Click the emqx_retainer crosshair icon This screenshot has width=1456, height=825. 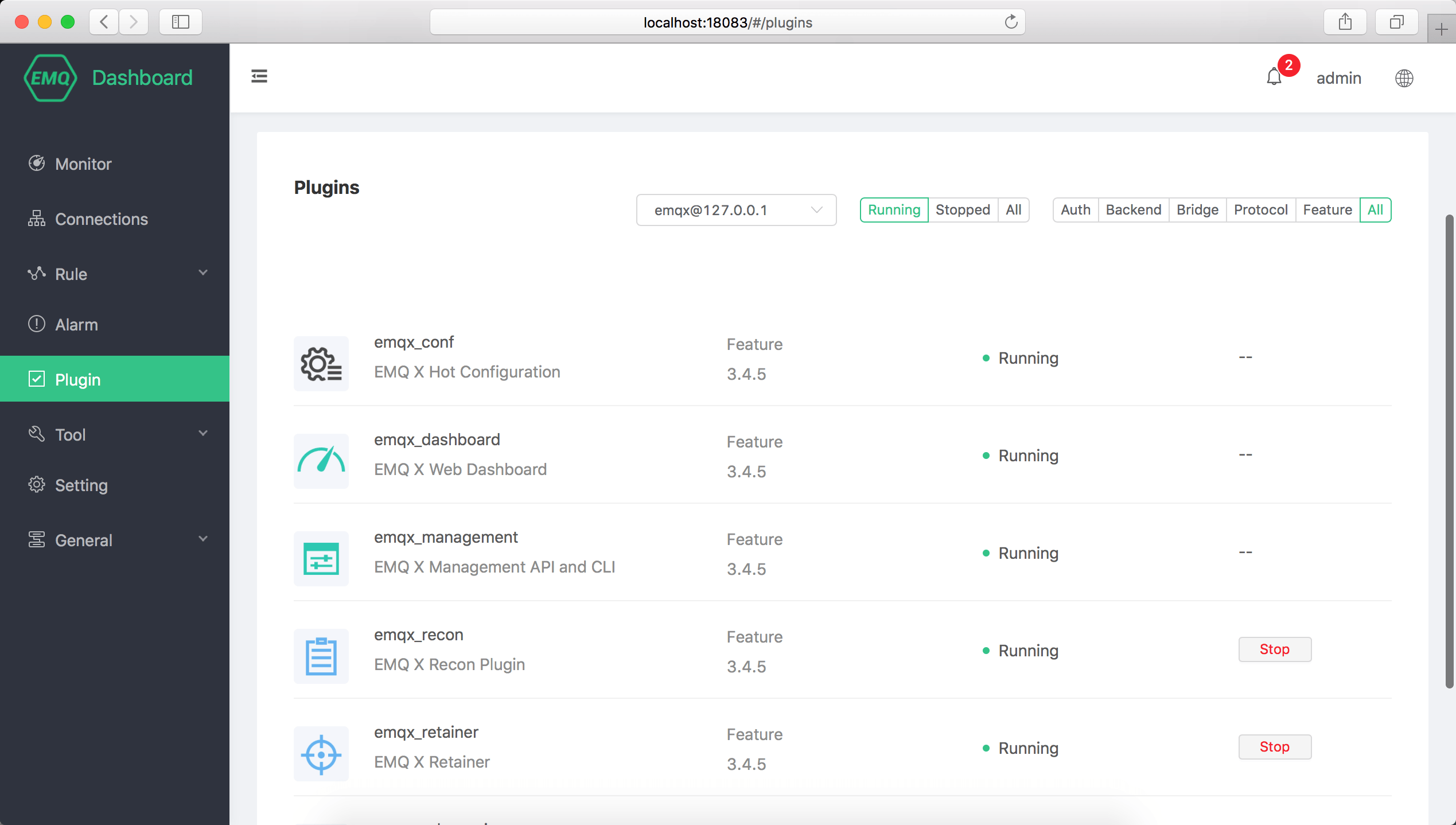click(x=321, y=754)
